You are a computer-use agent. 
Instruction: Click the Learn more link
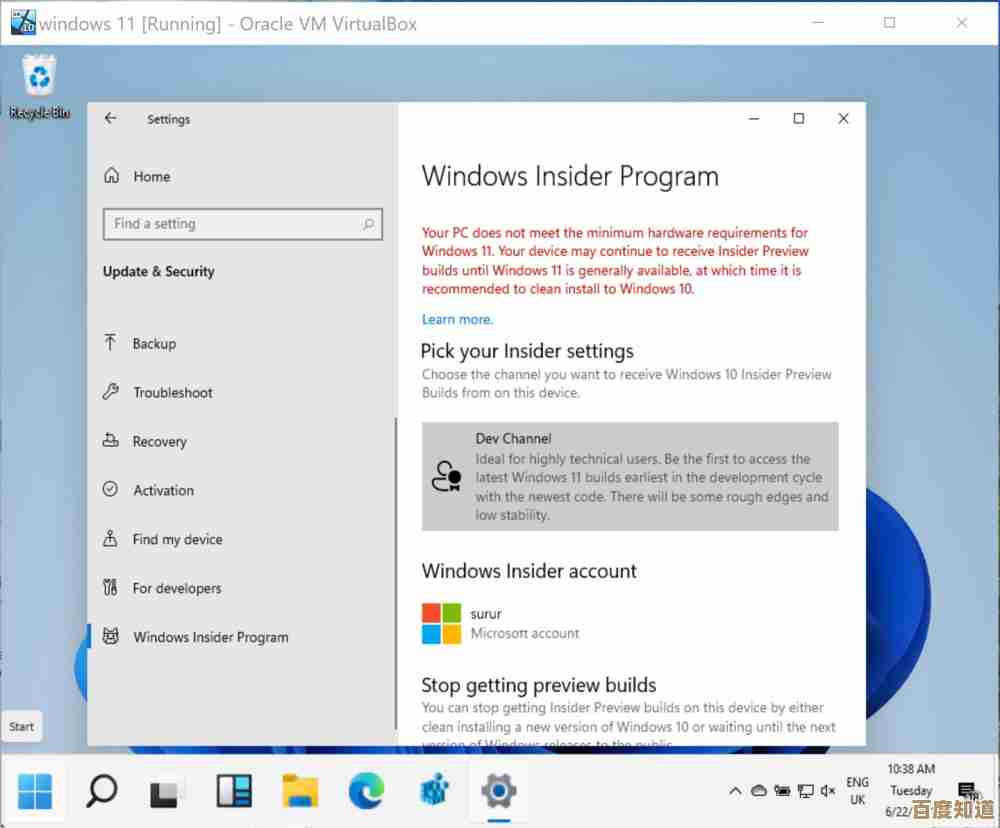457,319
